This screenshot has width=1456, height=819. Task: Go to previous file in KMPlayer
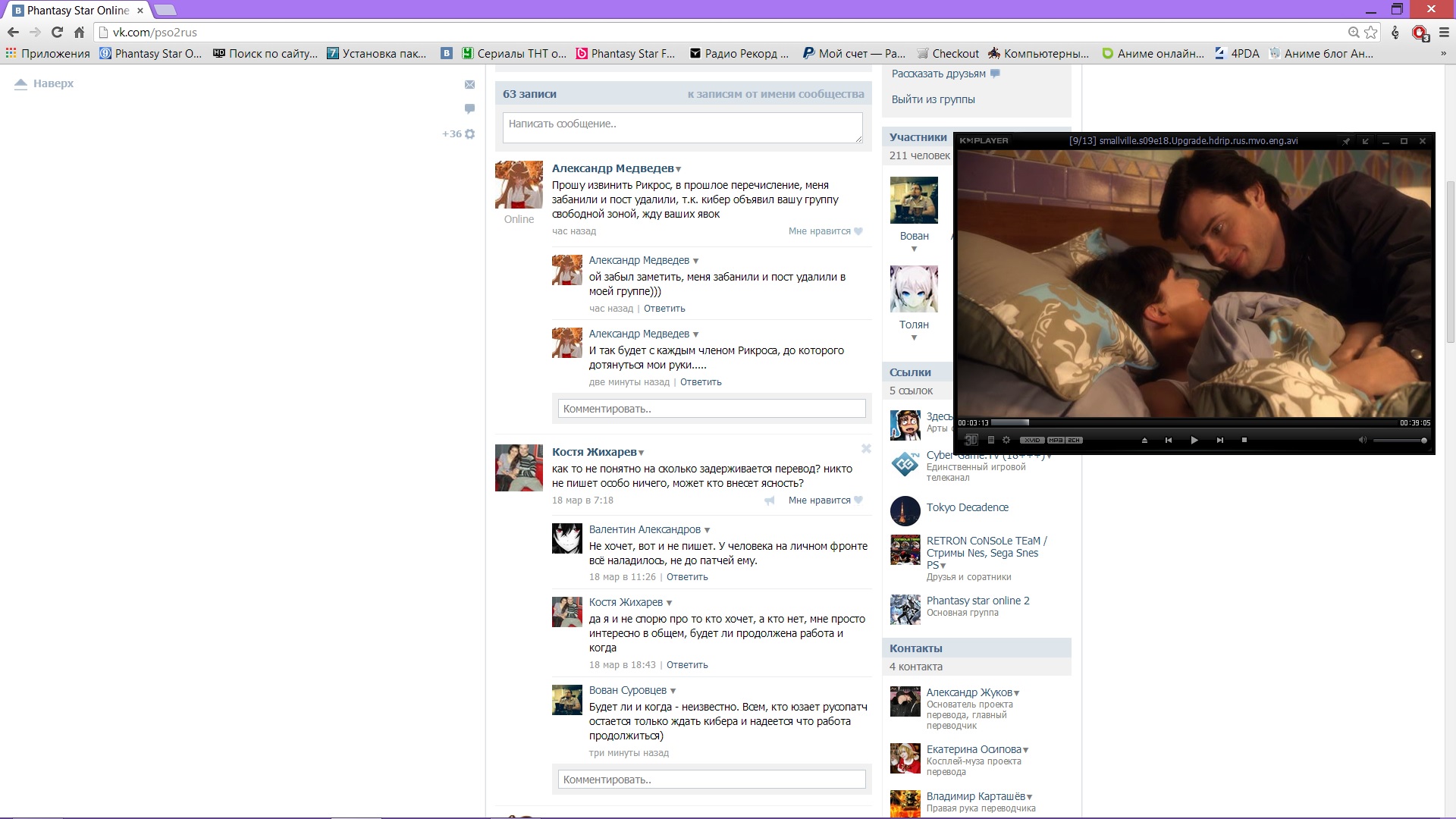[1169, 440]
